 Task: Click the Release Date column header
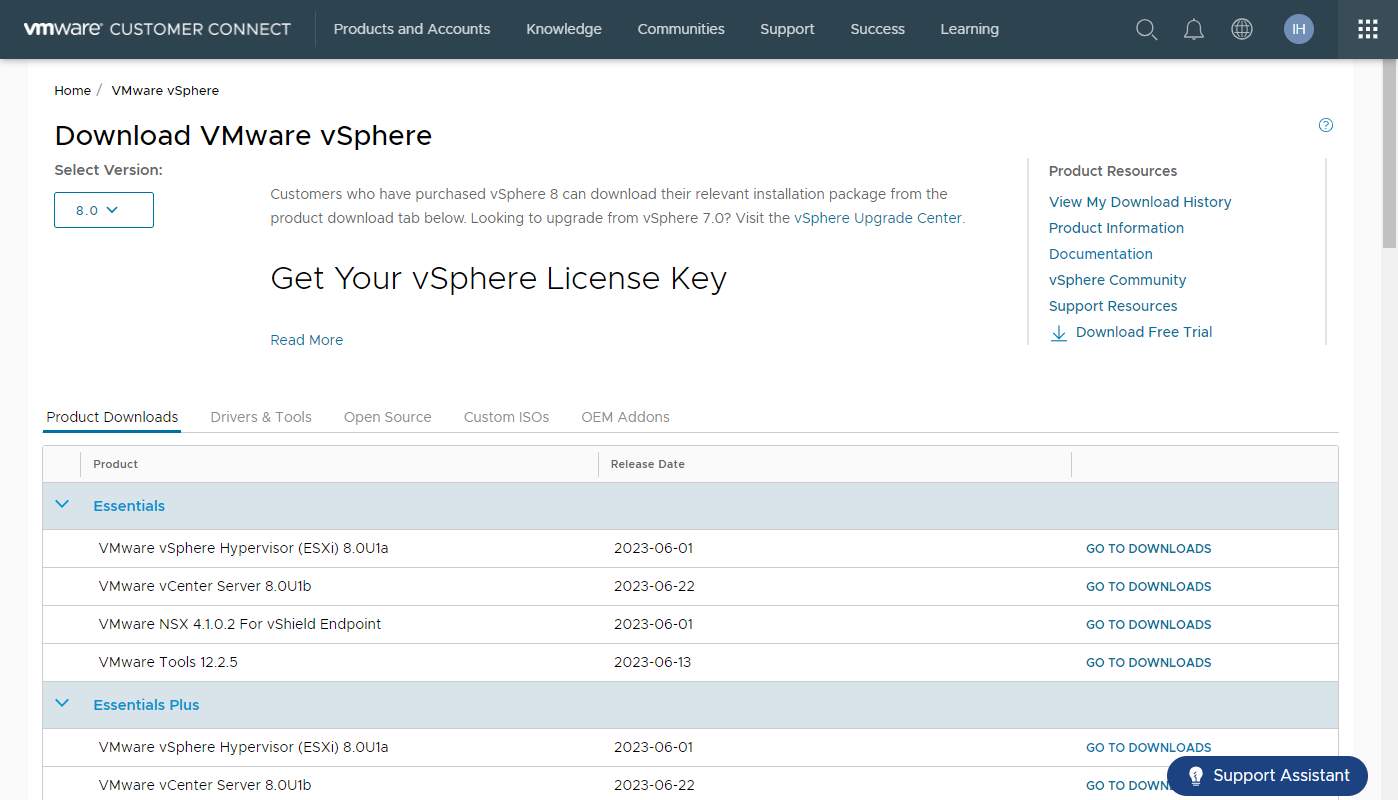click(x=648, y=464)
